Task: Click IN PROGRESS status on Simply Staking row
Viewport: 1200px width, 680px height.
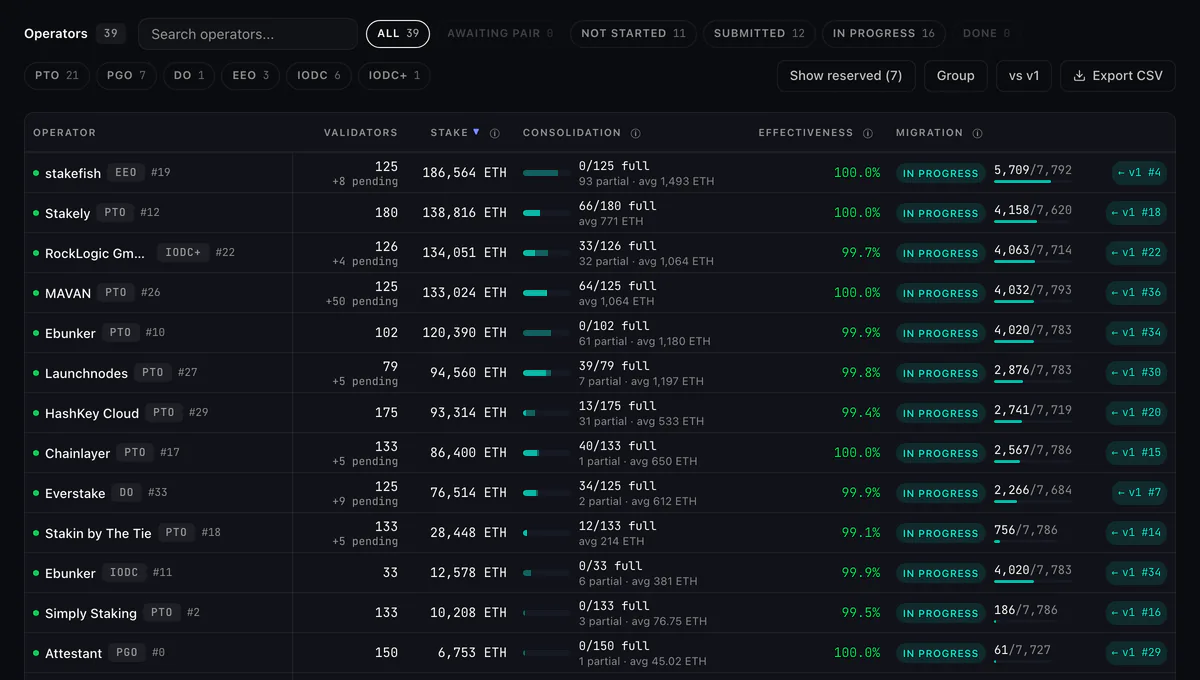Action: [x=940, y=613]
